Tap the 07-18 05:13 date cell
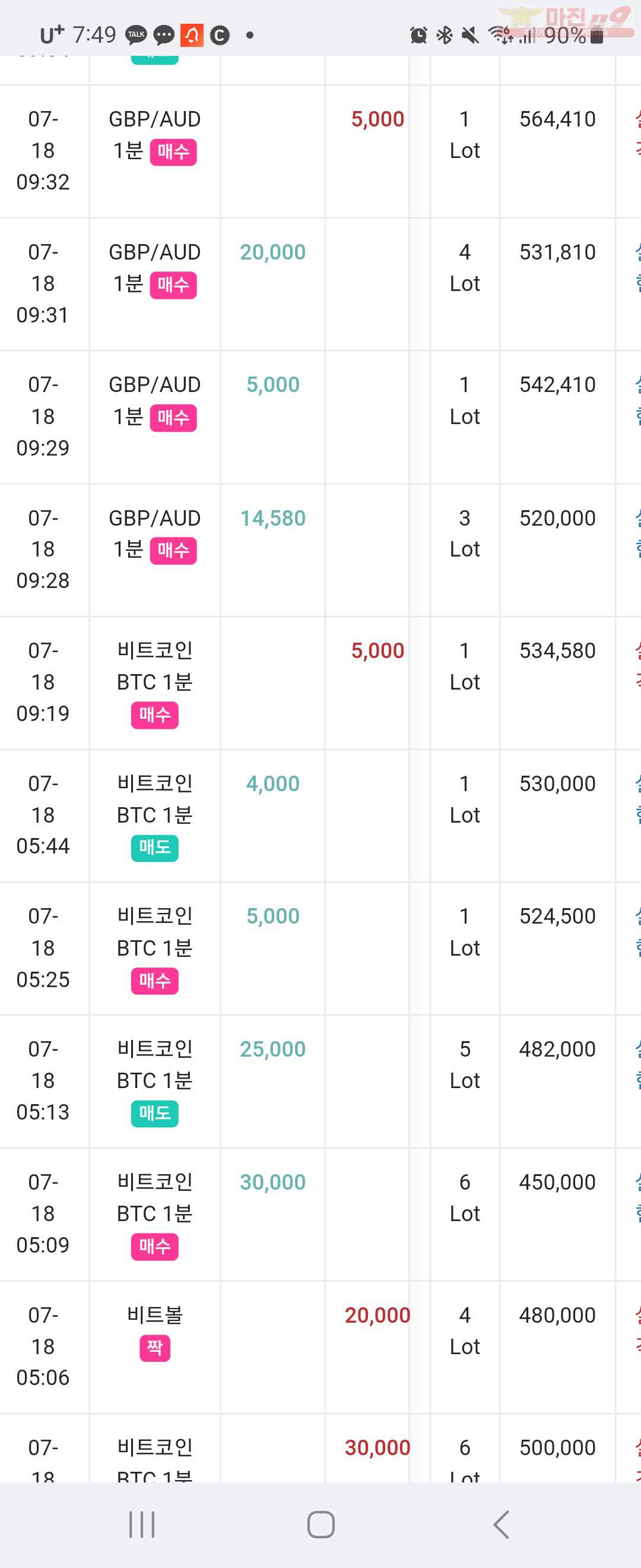The image size is (641, 1568). (x=43, y=1080)
